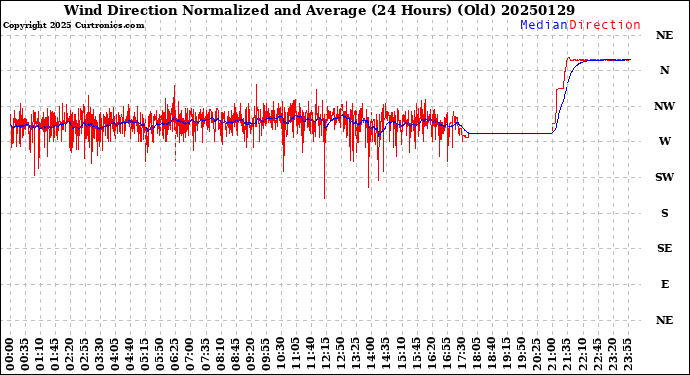Click the 07:00 time label

point(190,355)
